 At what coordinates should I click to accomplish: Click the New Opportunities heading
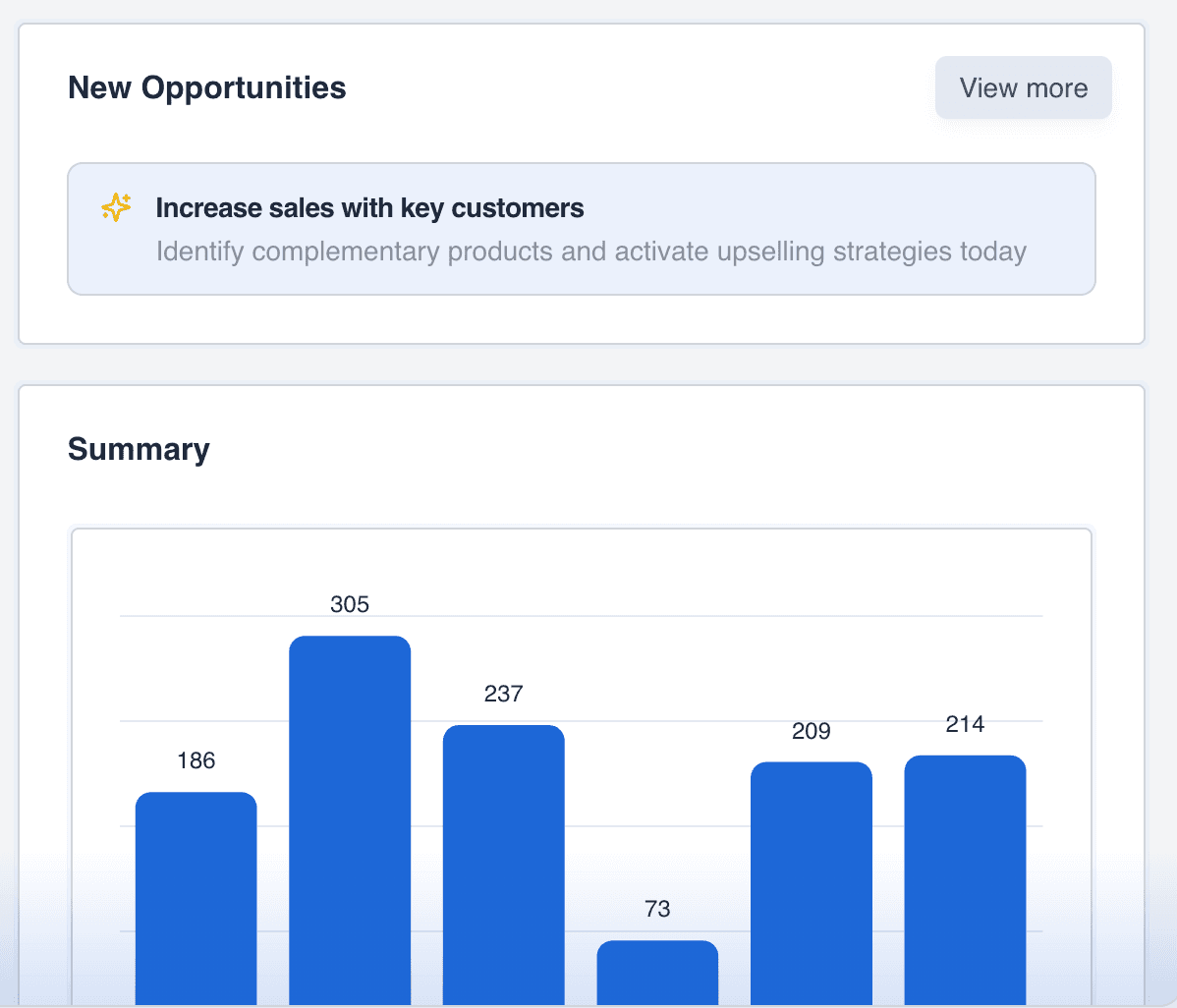206,87
